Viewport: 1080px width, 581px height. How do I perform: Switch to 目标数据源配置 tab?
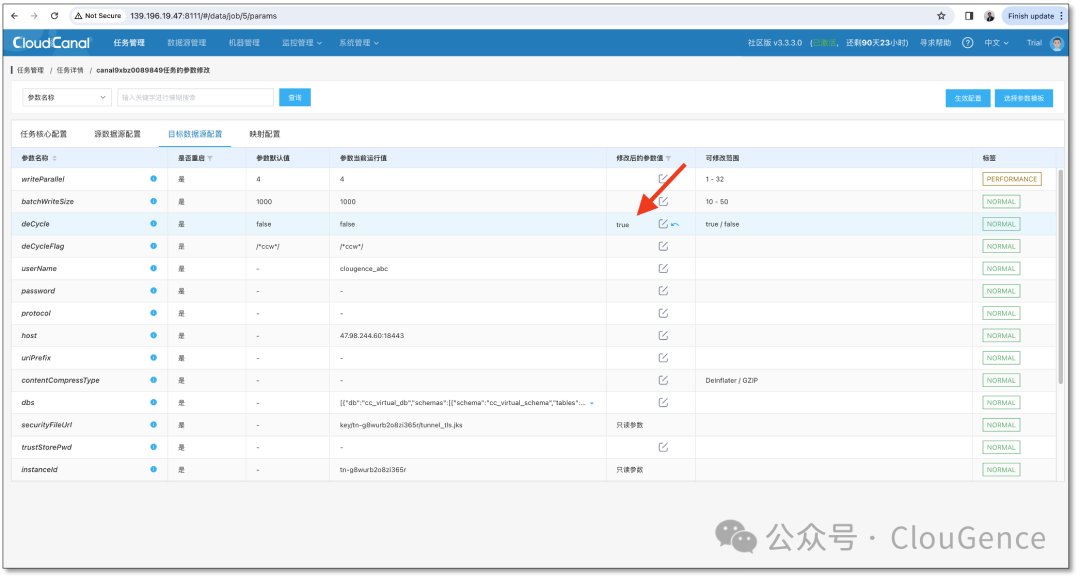195,134
